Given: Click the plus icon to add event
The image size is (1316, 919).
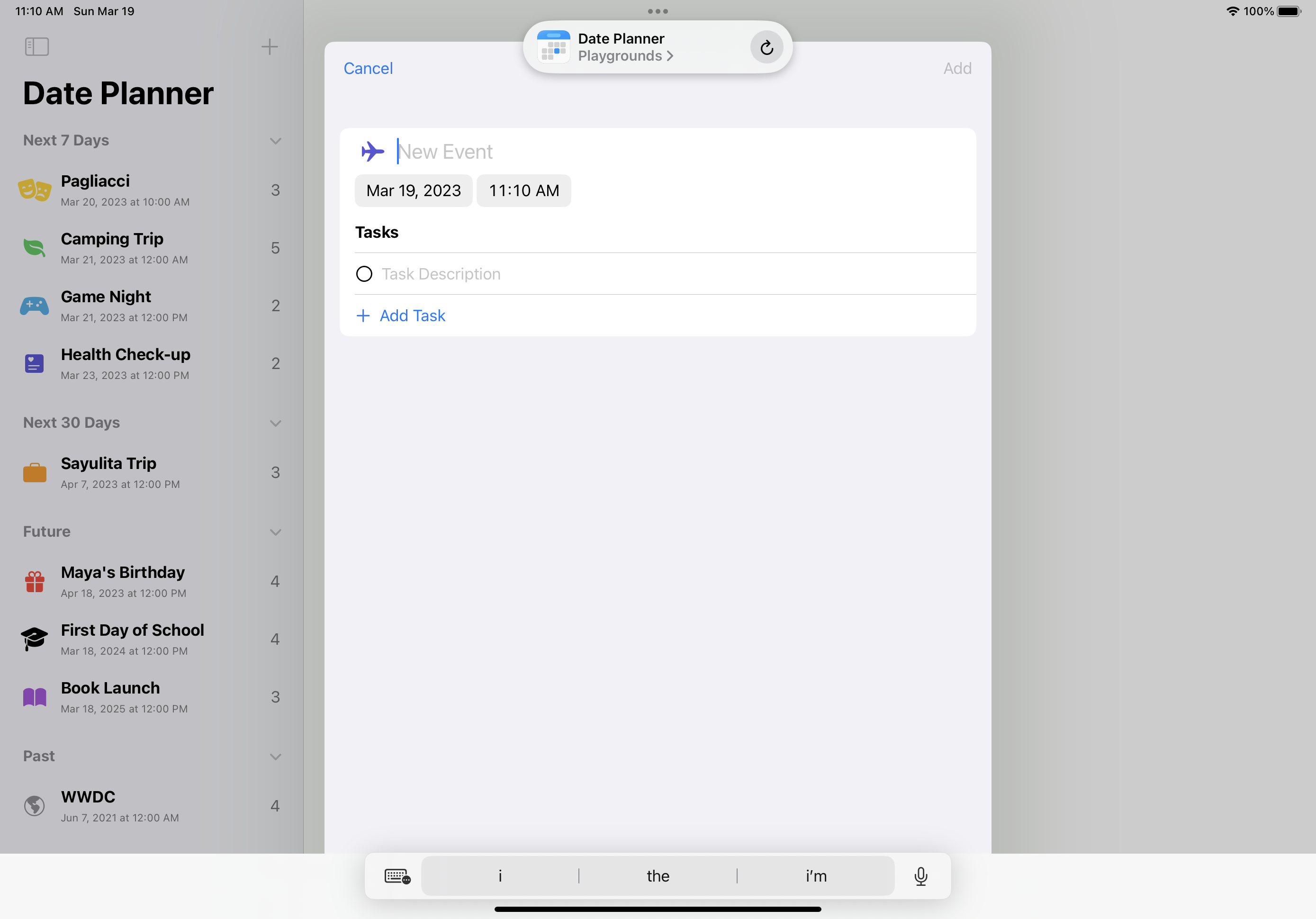Looking at the screenshot, I should click(x=270, y=46).
